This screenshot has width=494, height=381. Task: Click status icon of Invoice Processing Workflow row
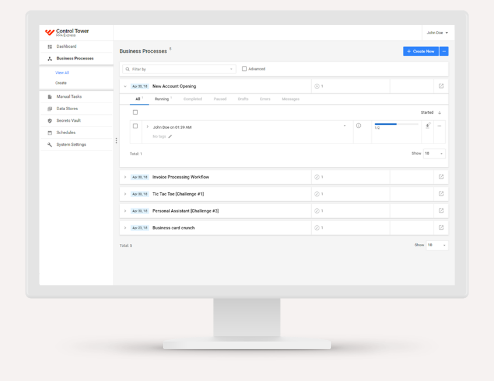317,177
